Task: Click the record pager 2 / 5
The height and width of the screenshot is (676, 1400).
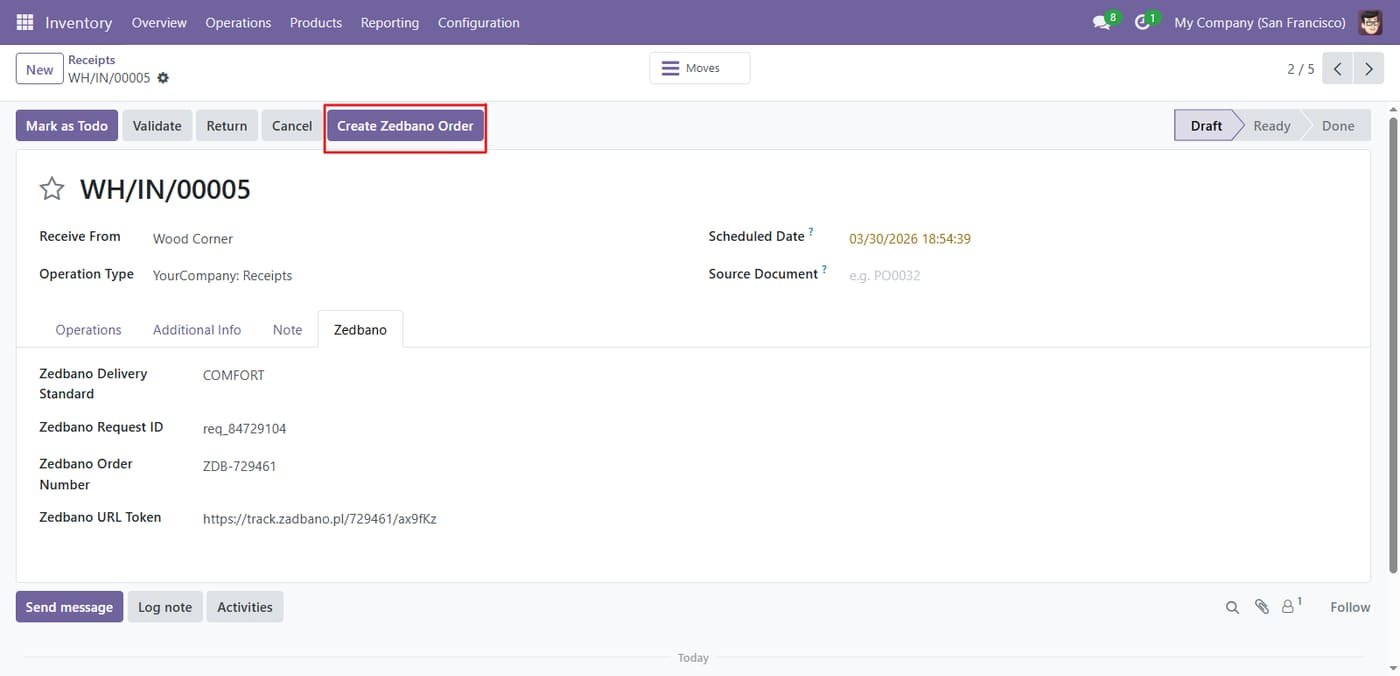Action: click(x=1300, y=69)
